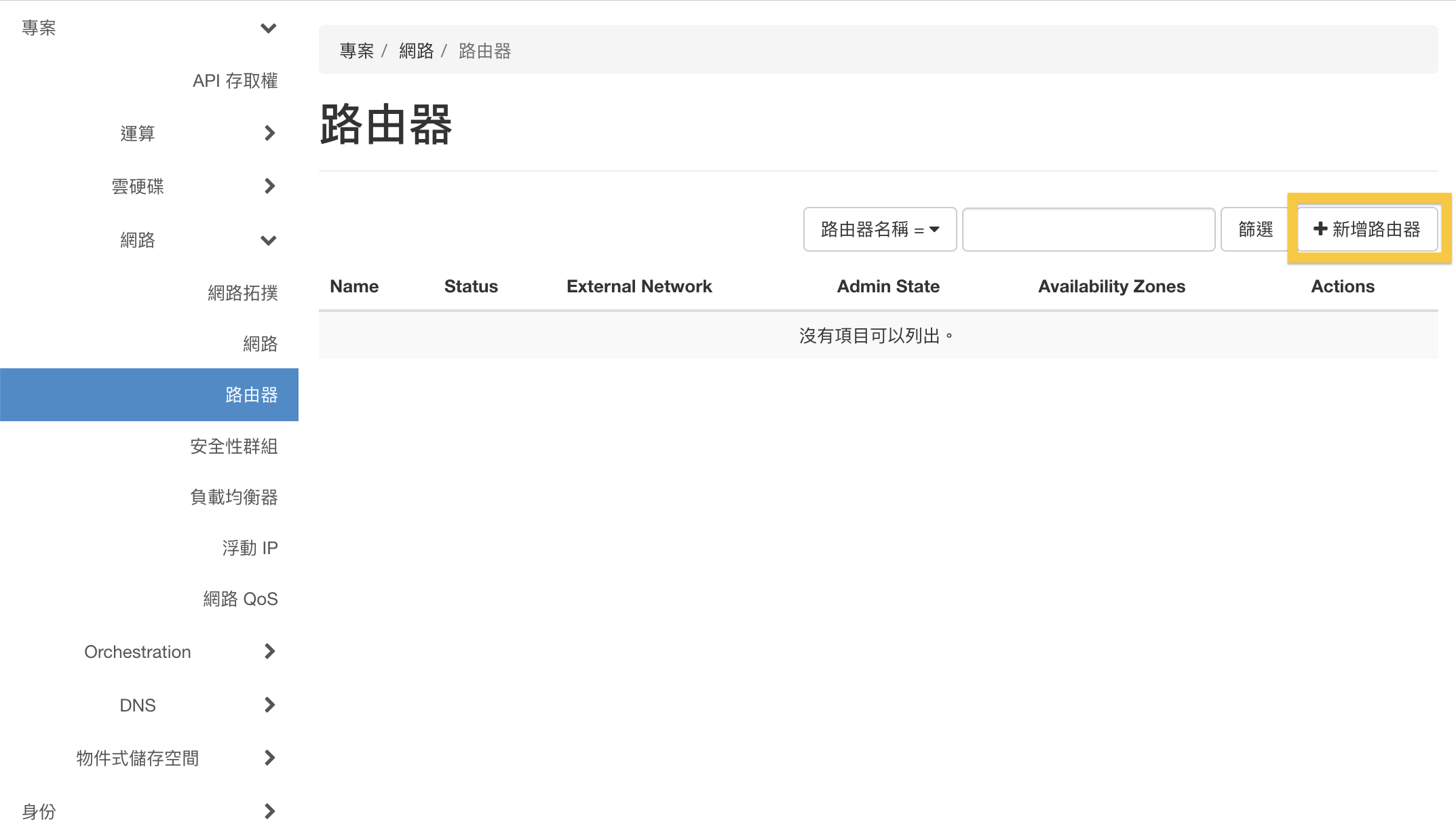Click the 篩選 filter button
The width and height of the screenshot is (1456, 839).
1255,229
